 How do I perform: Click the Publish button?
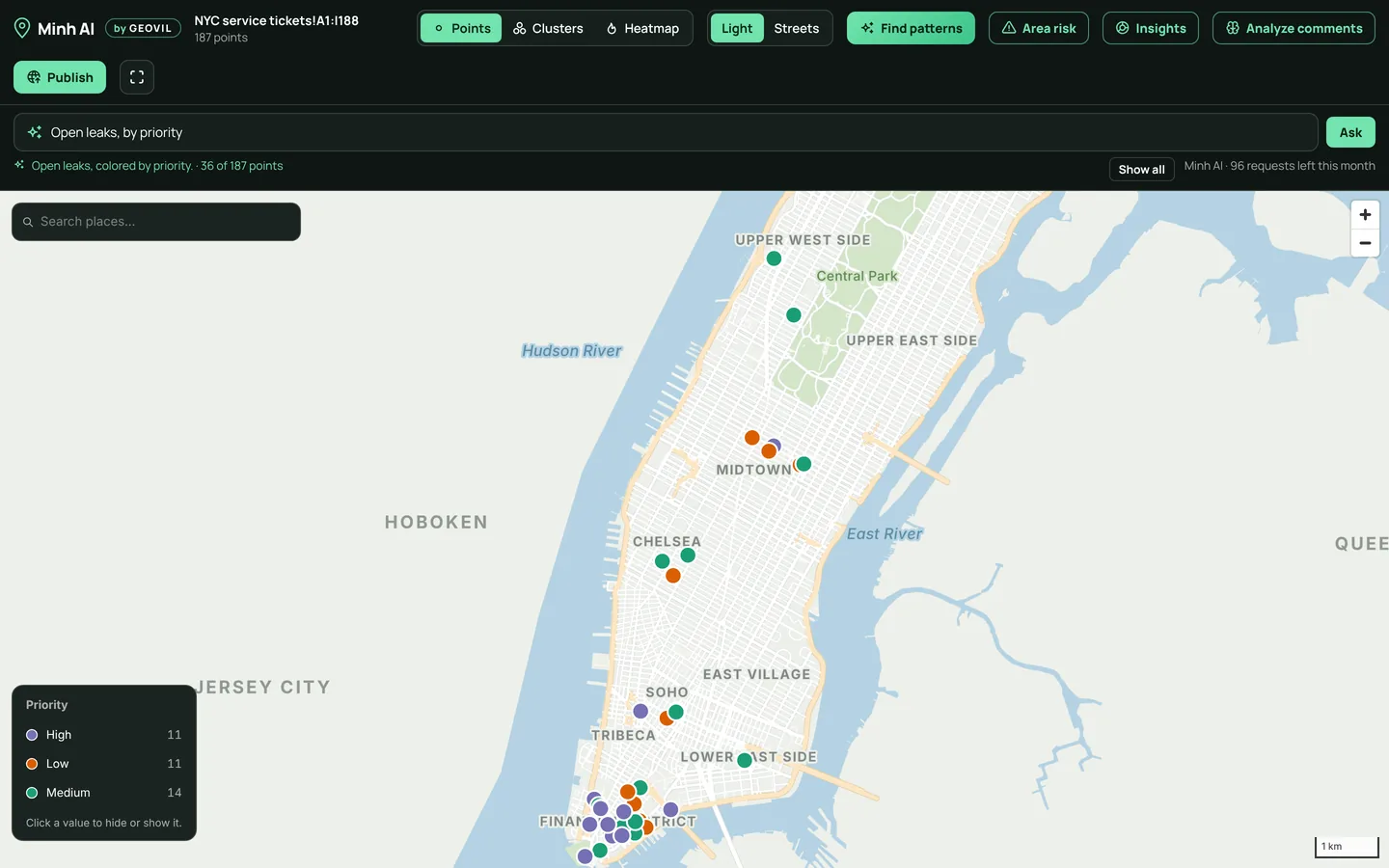tap(60, 77)
